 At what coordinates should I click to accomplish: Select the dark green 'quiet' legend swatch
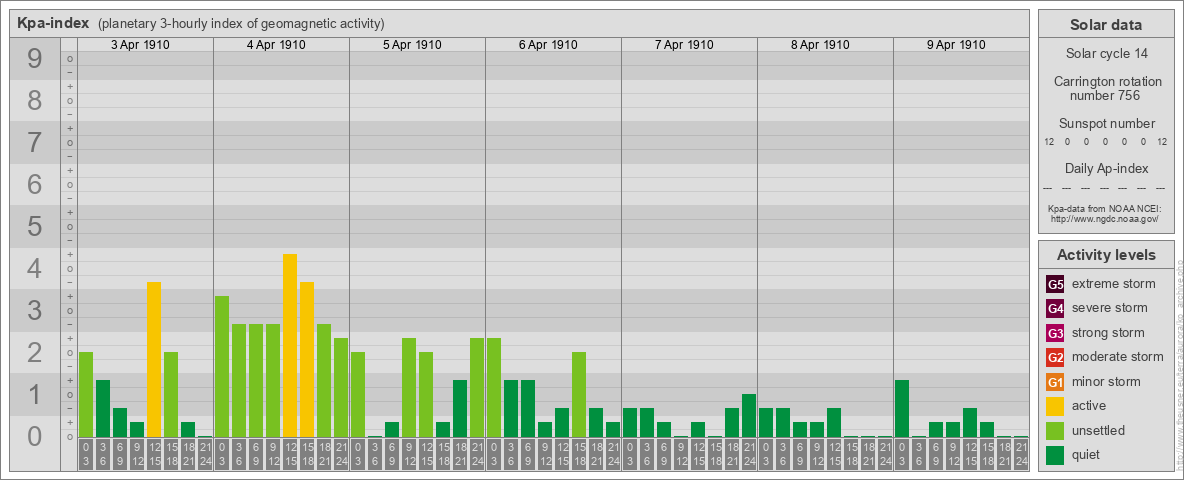click(1055, 454)
